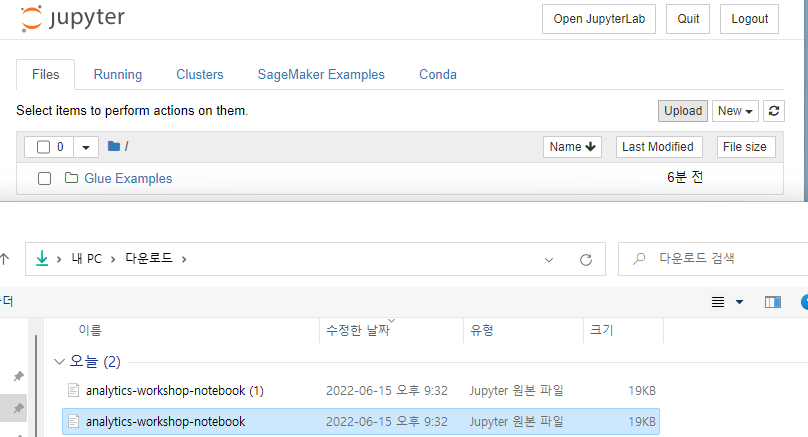Click the green download arrow icon in Explorer address bar
Viewport: 808px width, 437px height.
[42, 258]
